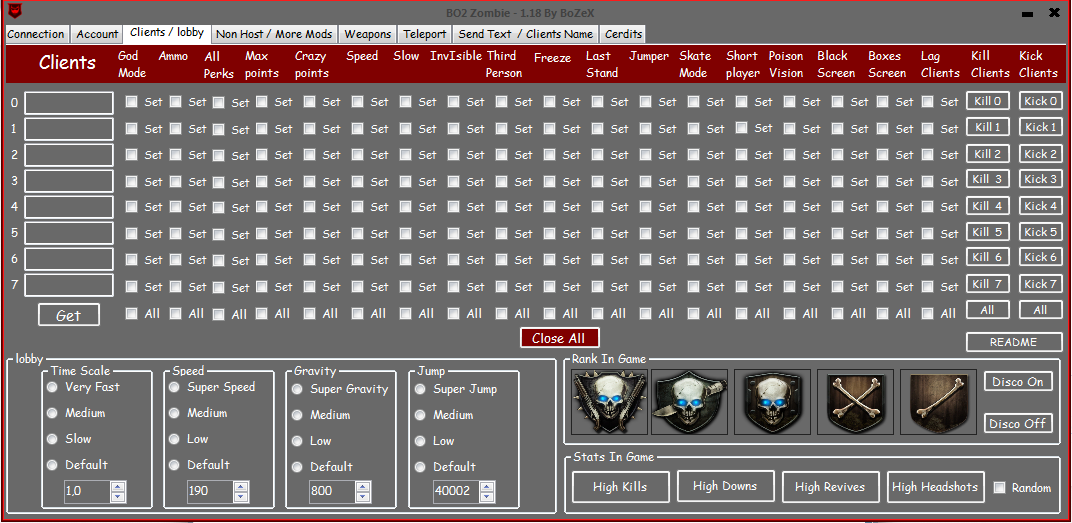Minimize the BO2 Zombie window
This screenshot has width=1072, height=523.
(1027, 13)
